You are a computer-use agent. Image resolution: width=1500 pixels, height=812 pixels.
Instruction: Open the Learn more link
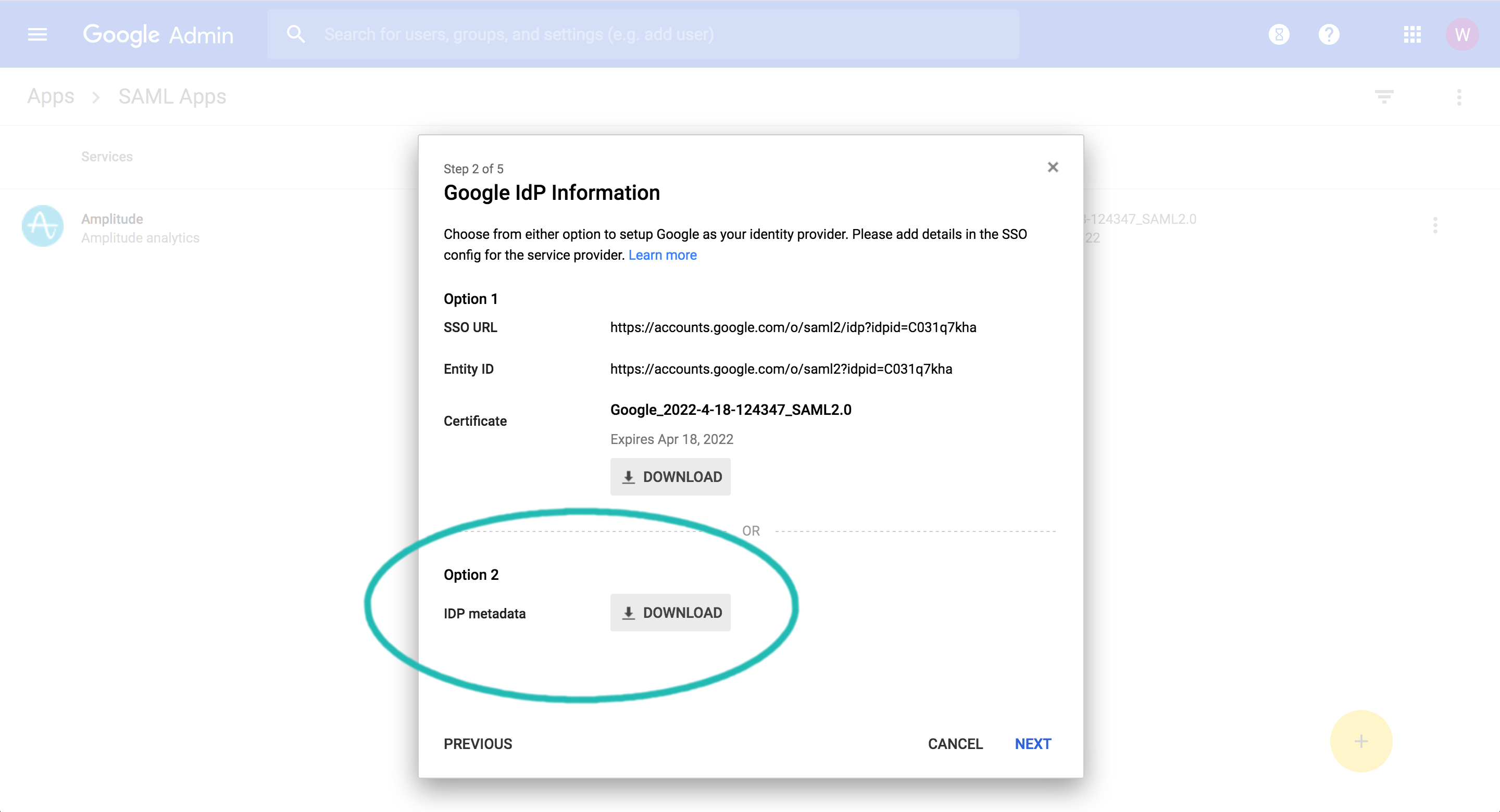tap(662, 255)
